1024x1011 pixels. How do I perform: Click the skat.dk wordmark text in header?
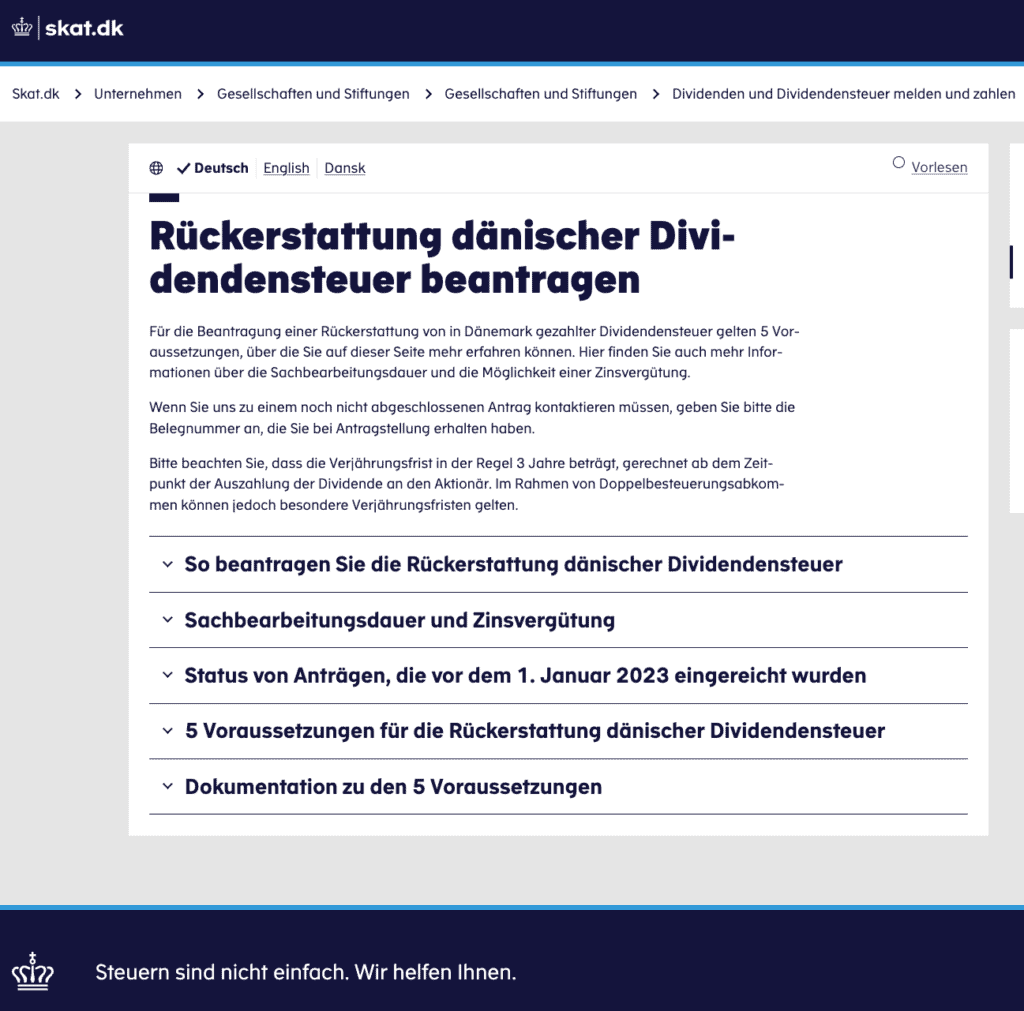tap(84, 28)
